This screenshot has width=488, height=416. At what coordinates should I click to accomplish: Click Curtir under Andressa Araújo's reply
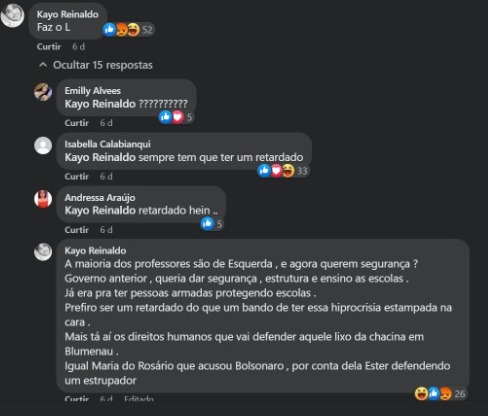click(77, 230)
